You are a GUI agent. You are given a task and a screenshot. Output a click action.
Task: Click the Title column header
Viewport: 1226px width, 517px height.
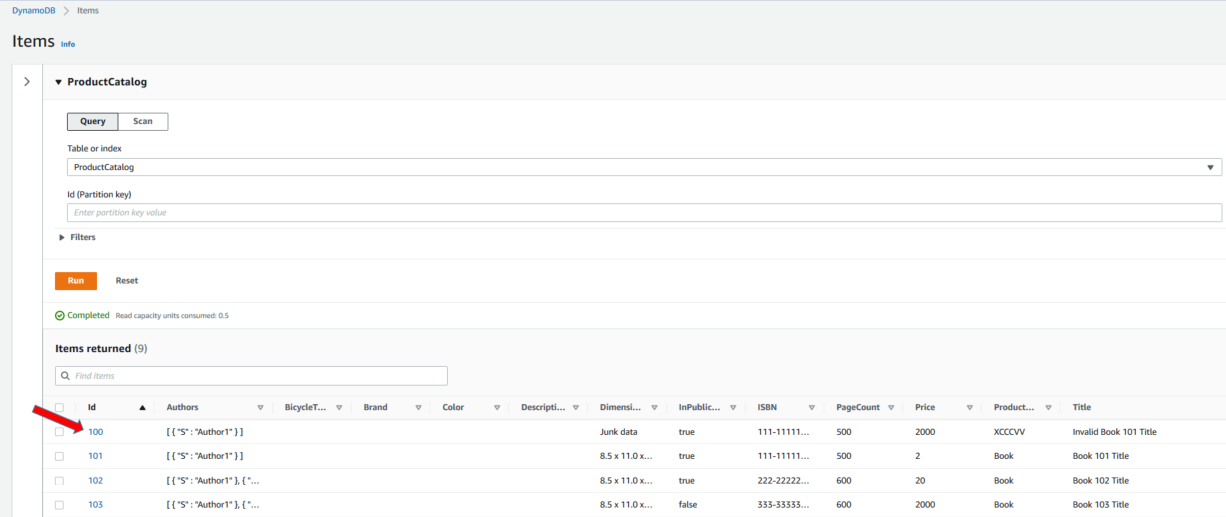(1081, 408)
